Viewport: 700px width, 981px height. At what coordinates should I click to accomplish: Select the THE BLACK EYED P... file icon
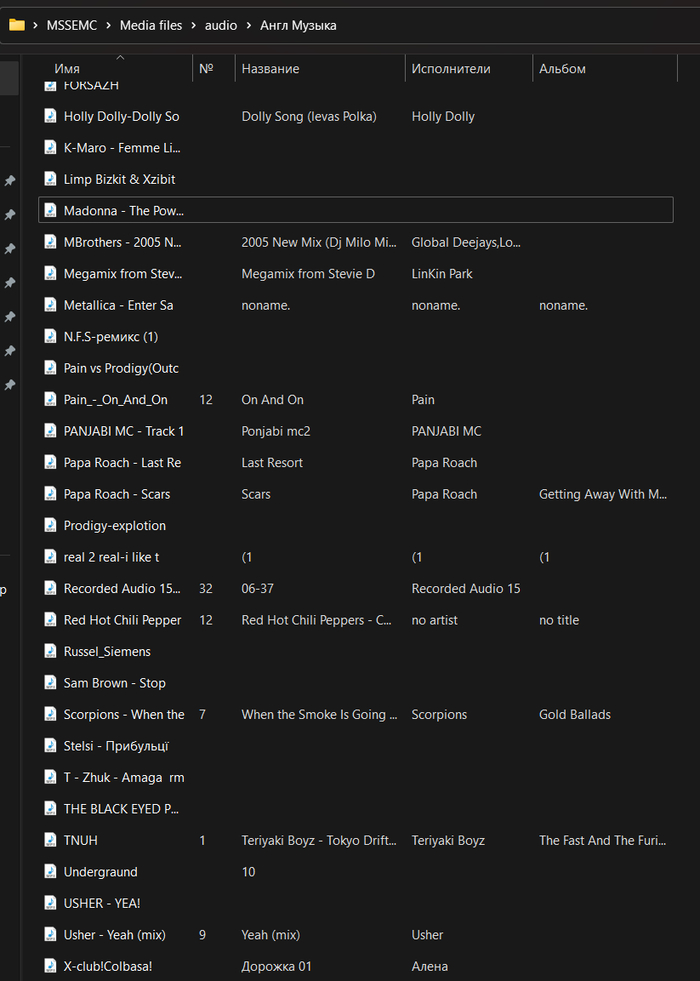51,809
